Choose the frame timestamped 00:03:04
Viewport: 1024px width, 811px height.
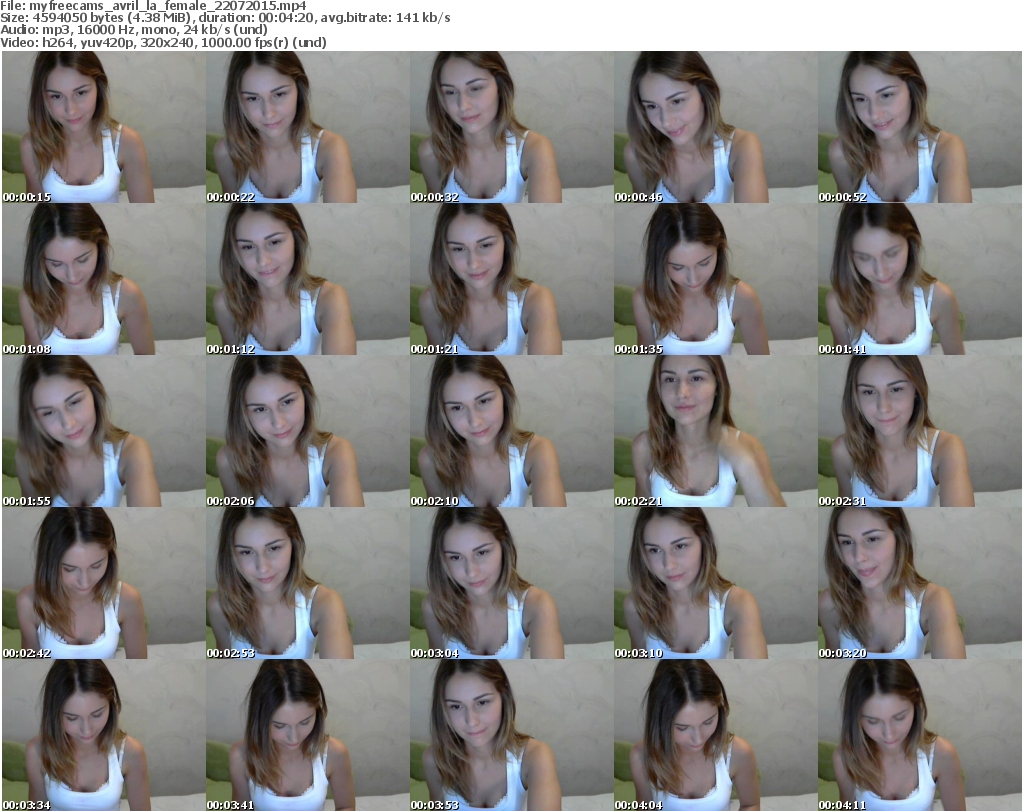[x=511, y=583]
